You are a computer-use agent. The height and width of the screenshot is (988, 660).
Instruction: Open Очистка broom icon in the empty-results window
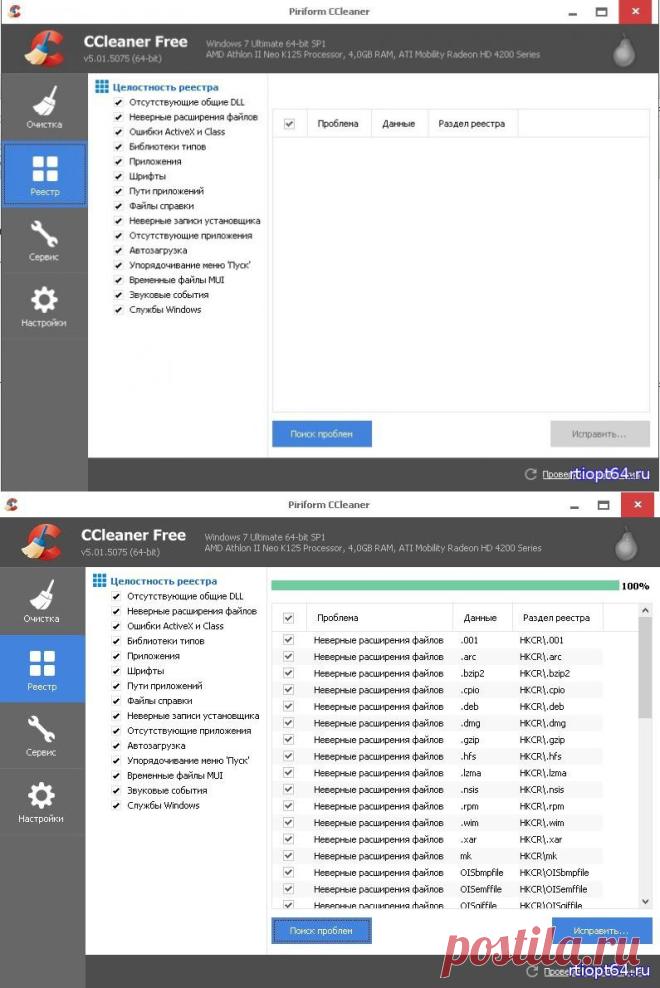click(x=44, y=100)
